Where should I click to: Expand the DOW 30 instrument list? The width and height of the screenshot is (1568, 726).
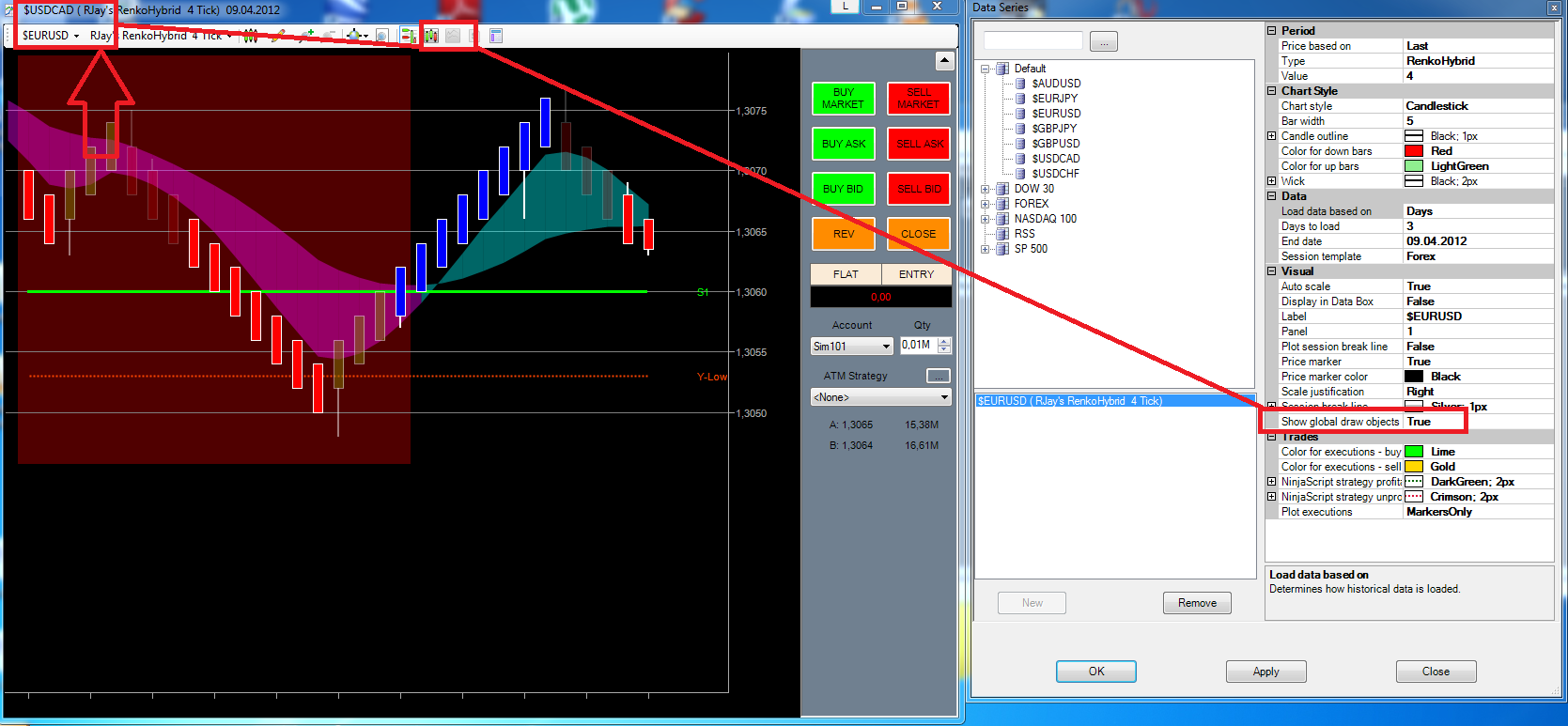tap(985, 189)
